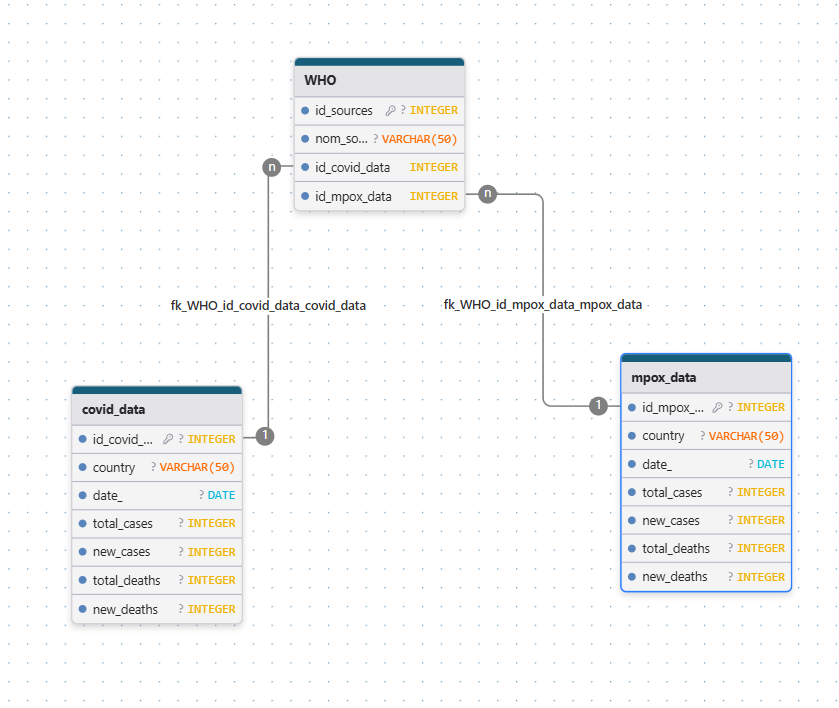Image resolution: width=839 pixels, height=708 pixels.
Task: Select the total_cases column in mpox_data
Action: tap(706, 492)
